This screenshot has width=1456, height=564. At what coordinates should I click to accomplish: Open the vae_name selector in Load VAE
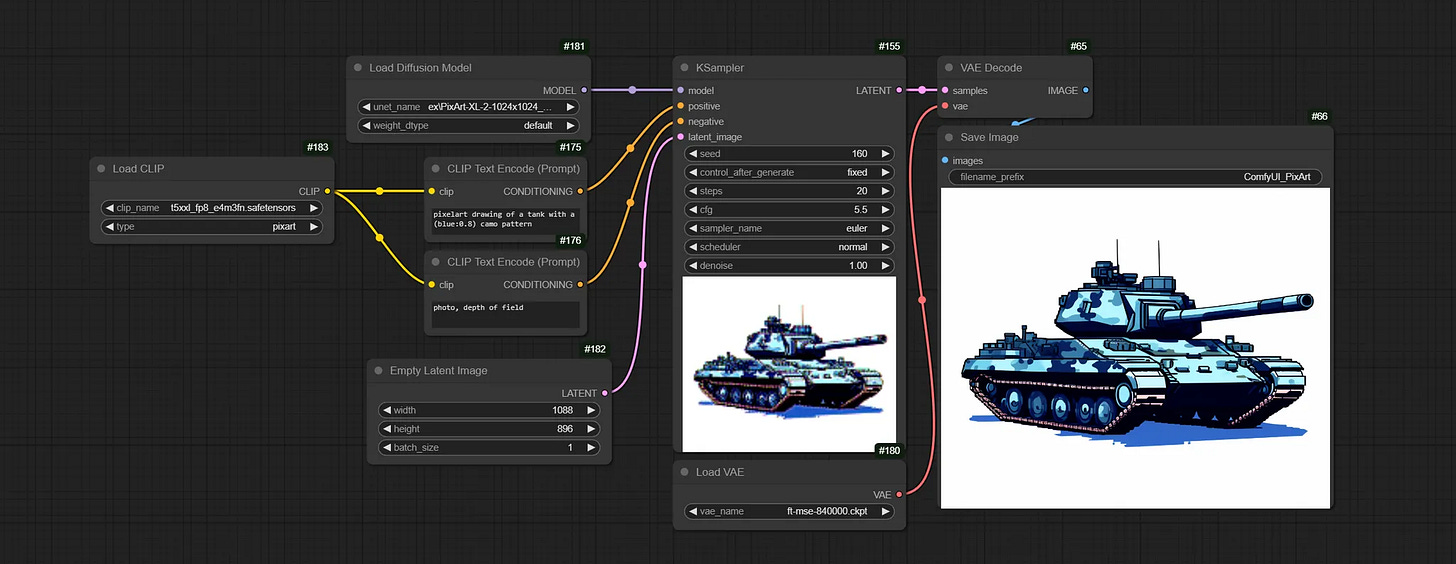[790, 511]
